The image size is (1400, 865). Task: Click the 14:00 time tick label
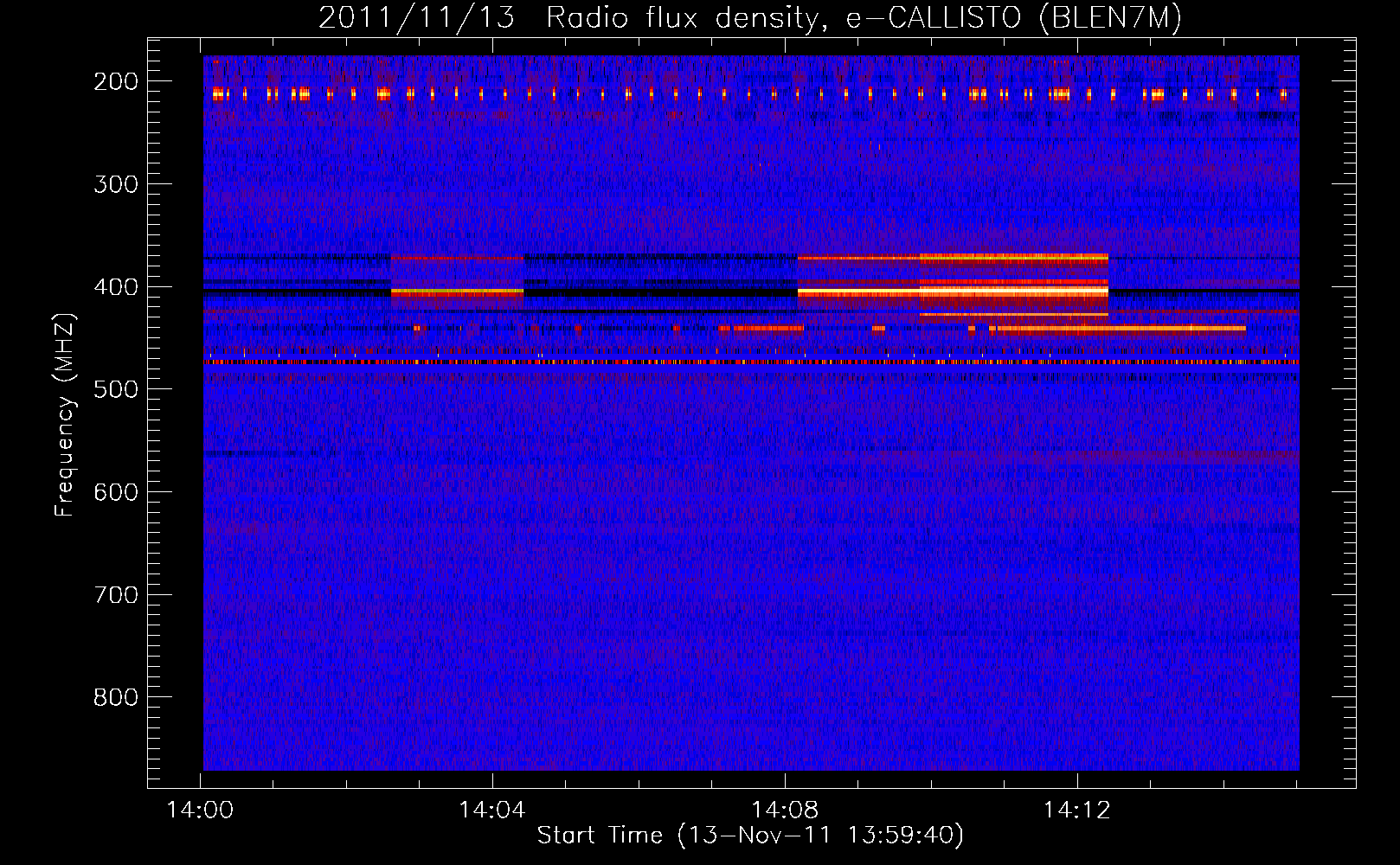click(x=200, y=811)
